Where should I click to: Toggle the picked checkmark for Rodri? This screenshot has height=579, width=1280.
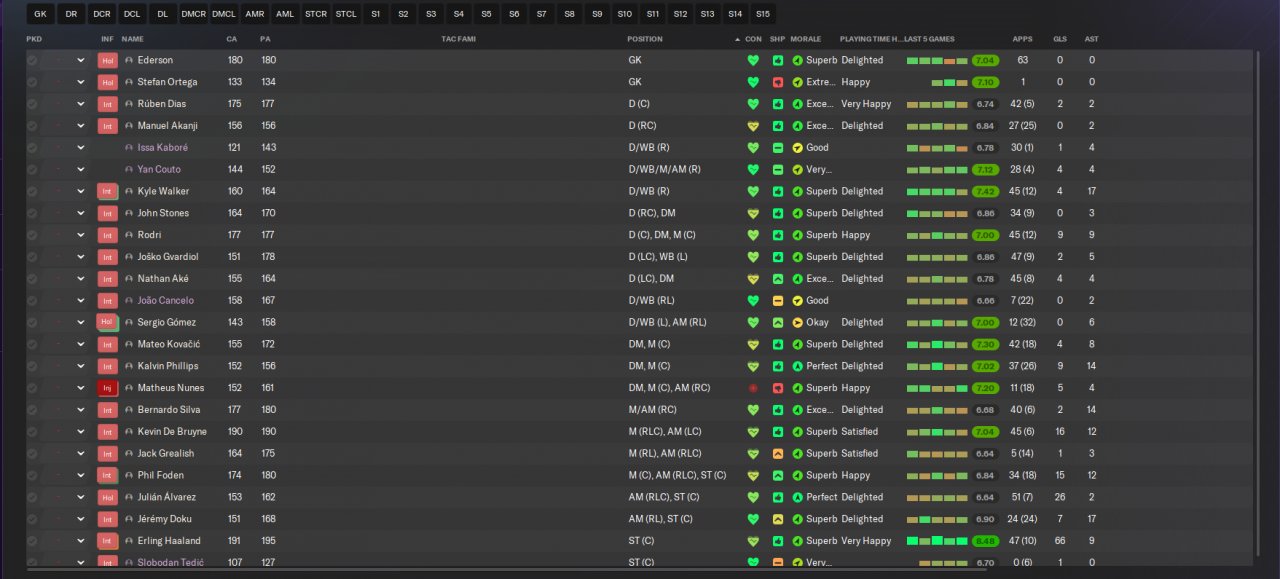tap(32, 235)
